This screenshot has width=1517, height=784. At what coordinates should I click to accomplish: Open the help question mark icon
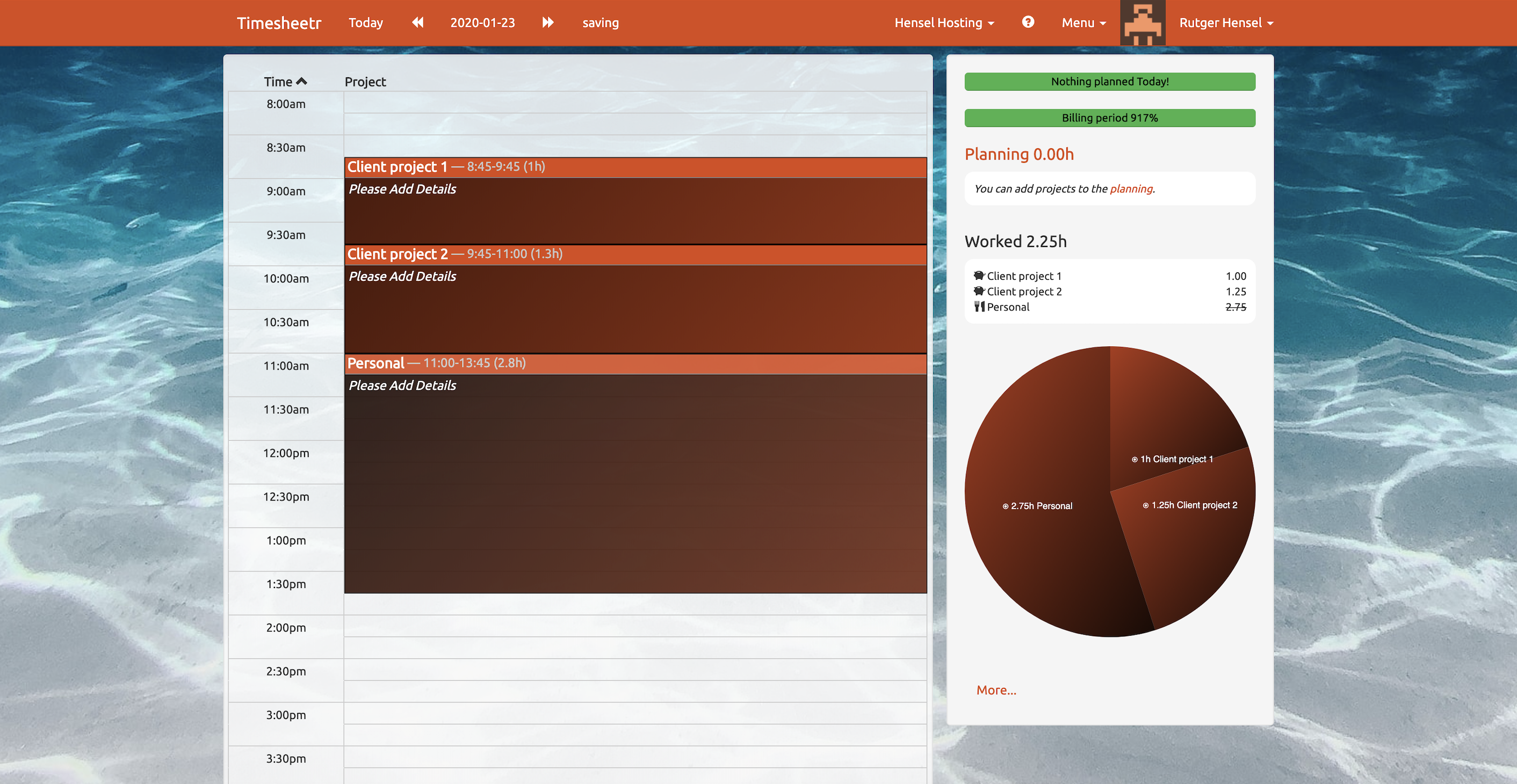(1028, 22)
